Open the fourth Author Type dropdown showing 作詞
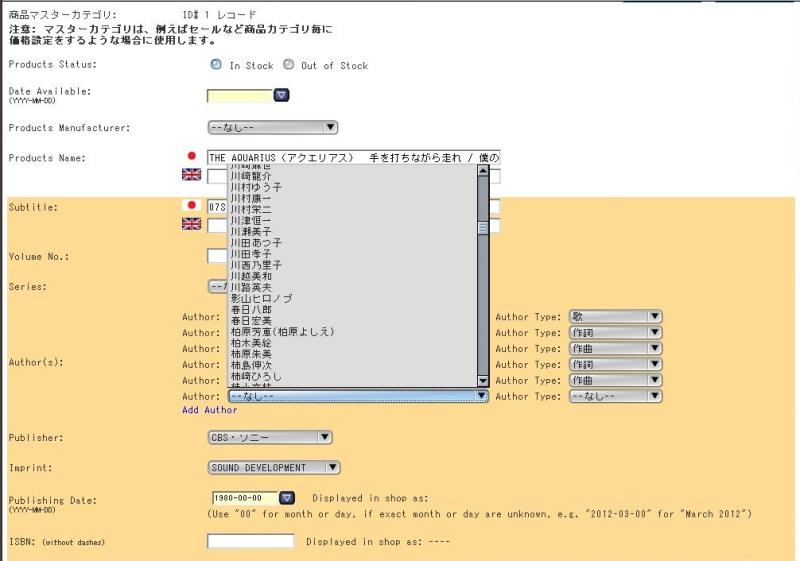 click(x=615, y=364)
